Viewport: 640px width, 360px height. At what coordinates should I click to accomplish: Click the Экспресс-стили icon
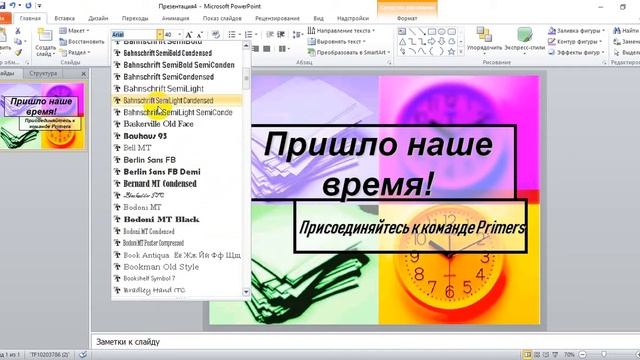[524, 35]
